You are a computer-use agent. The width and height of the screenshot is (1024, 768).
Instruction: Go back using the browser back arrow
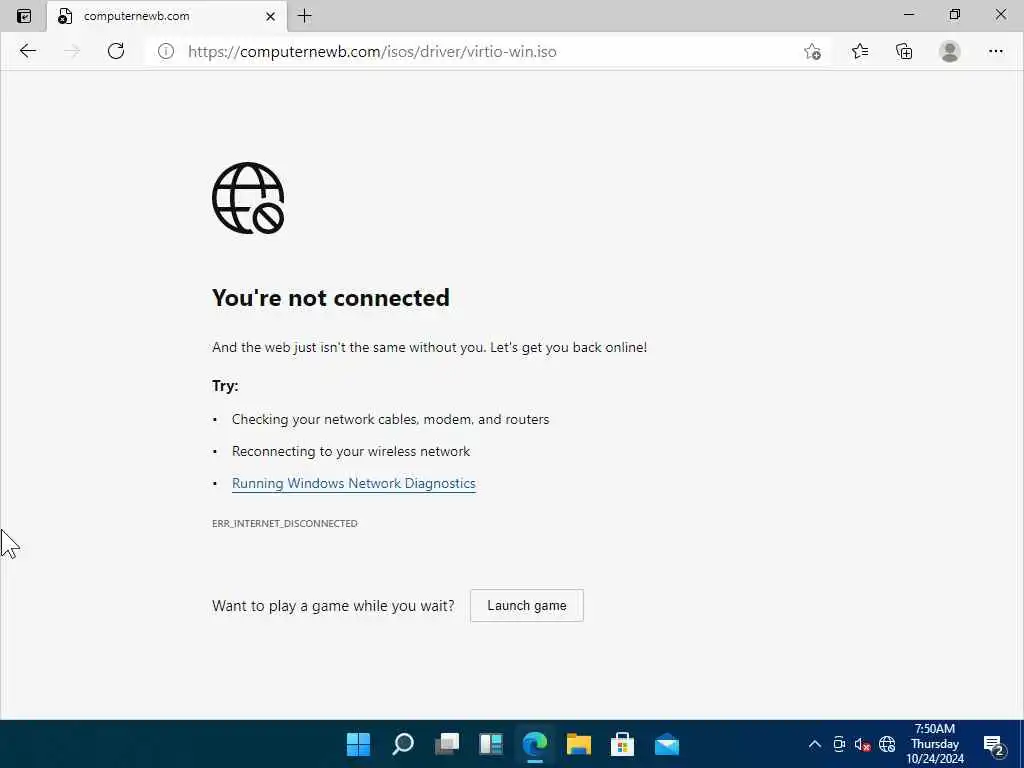click(x=27, y=51)
